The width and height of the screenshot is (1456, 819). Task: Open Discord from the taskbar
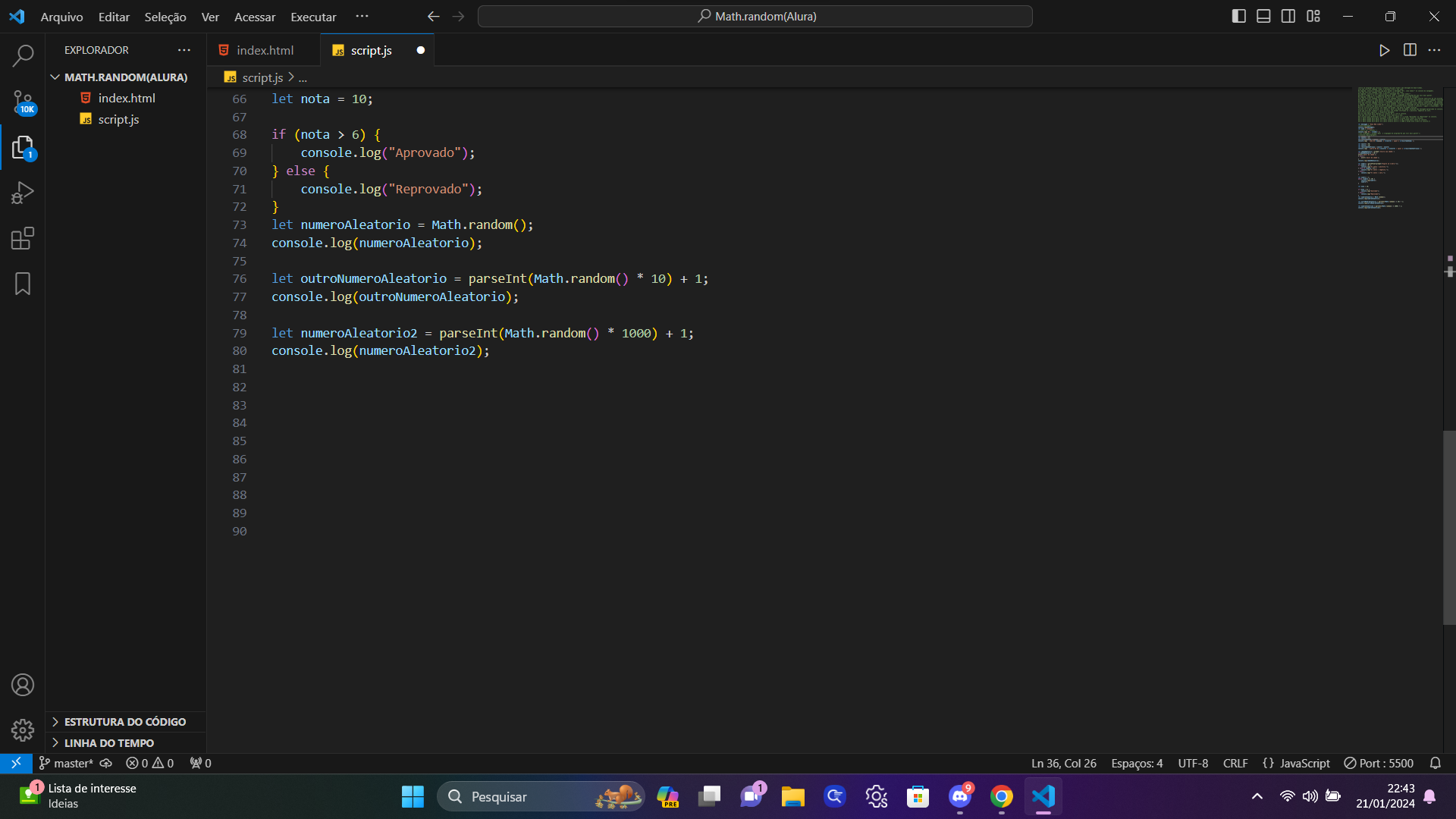point(960,796)
